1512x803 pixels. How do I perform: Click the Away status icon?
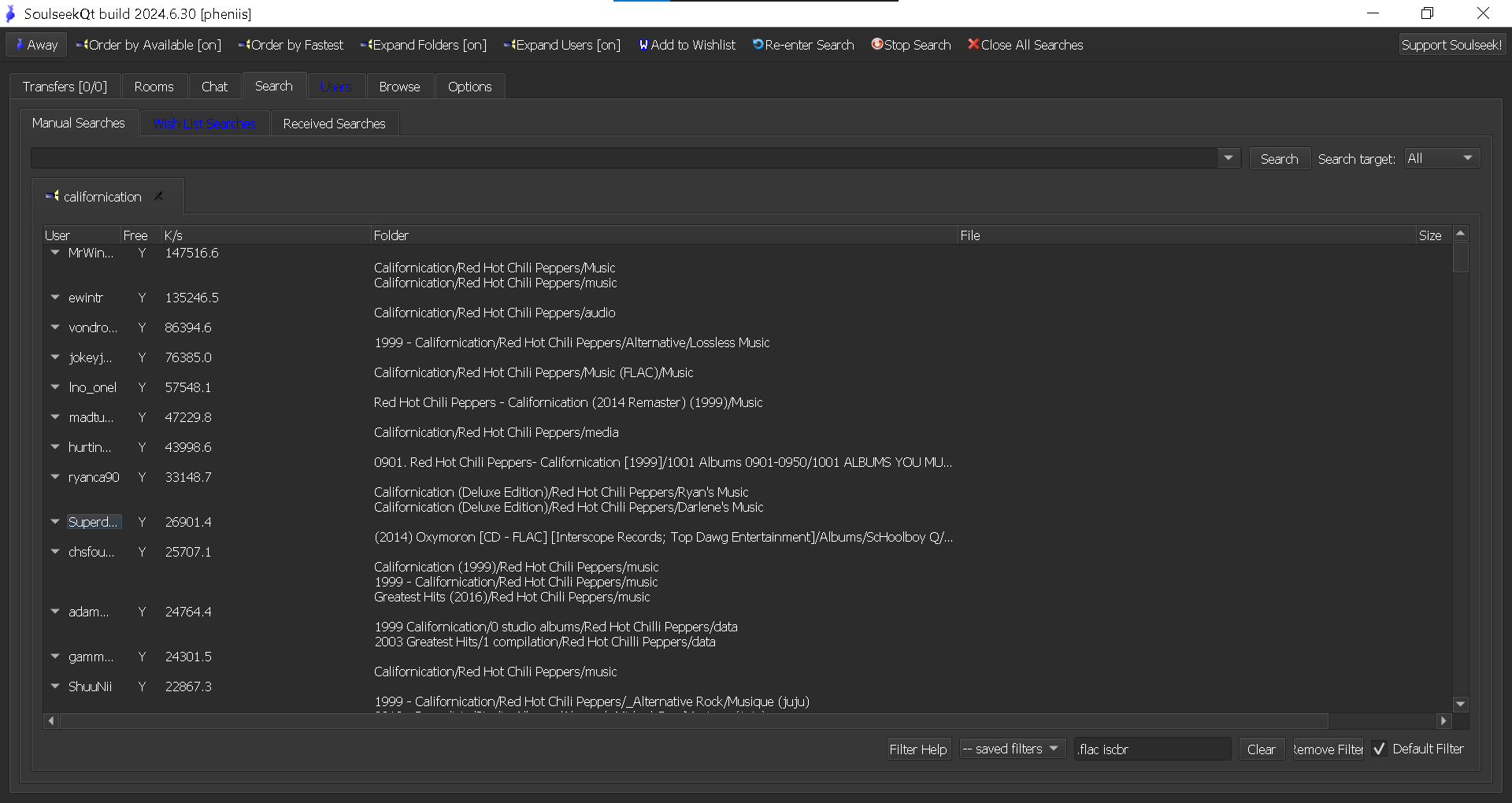(20, 45)
